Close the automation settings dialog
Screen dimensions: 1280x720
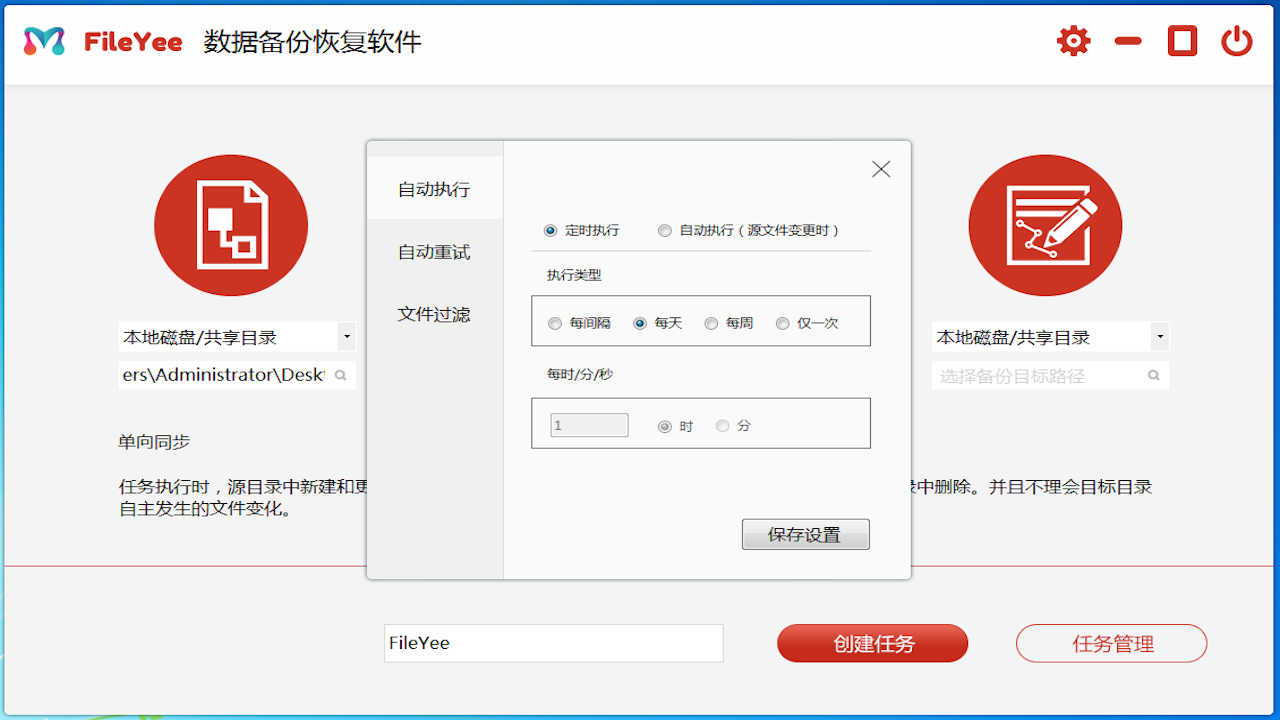(880, 168)
